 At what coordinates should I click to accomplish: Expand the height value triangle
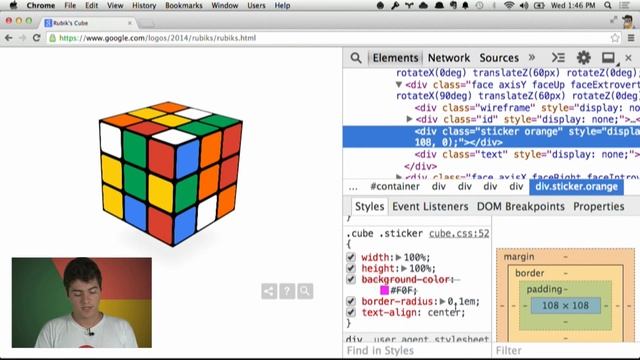pyautogui.click(x=404, y=269)
